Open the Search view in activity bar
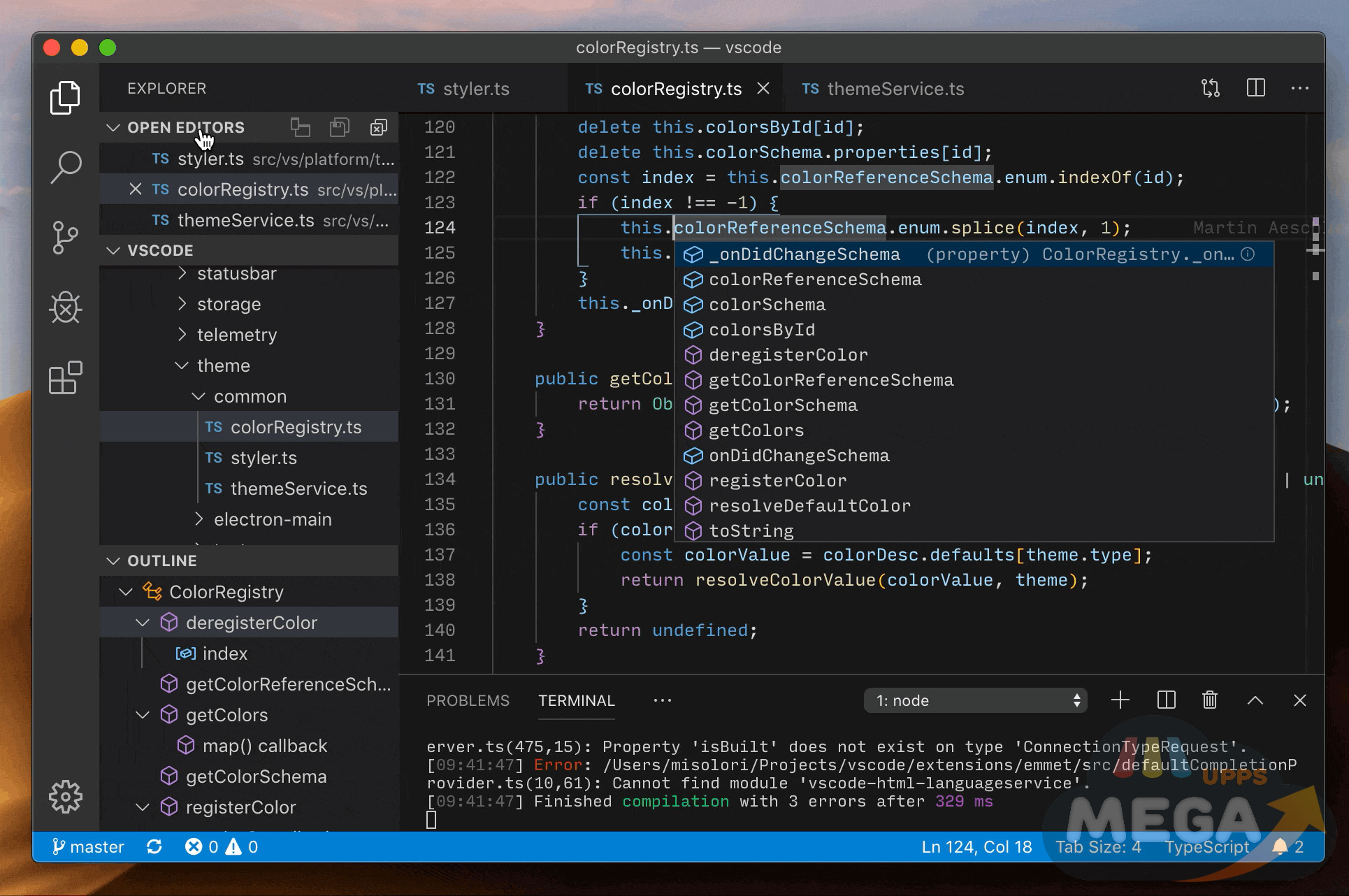The height and width of the screenshot is (896, 1349). click(x=66, y=167)
